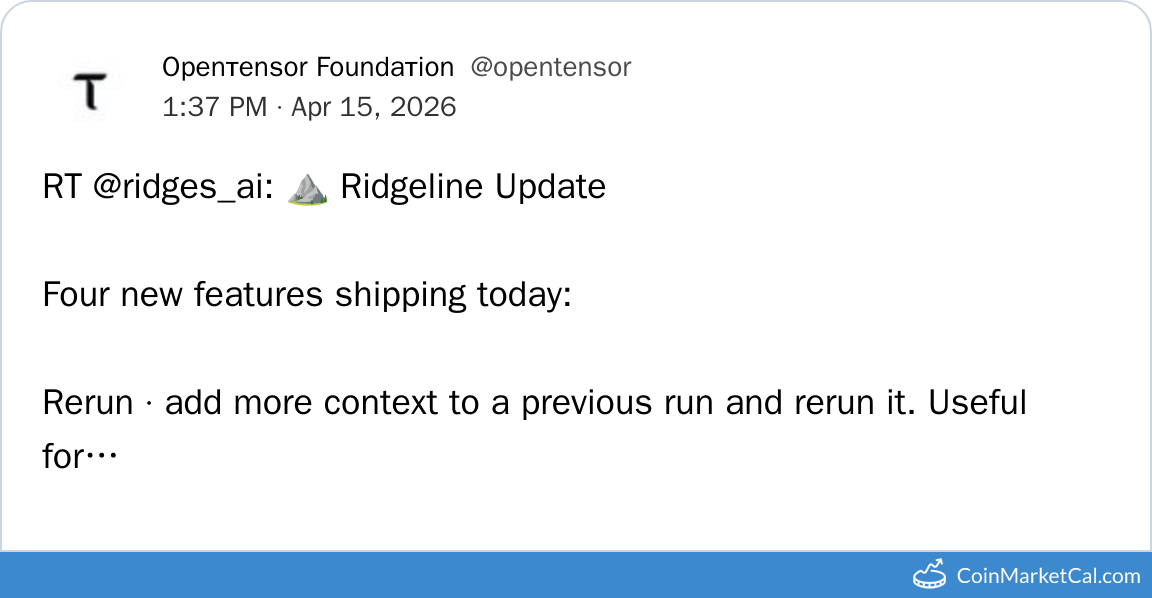
Task: Visit the CoinMarketCal.com link
Action: point(1048,575)
